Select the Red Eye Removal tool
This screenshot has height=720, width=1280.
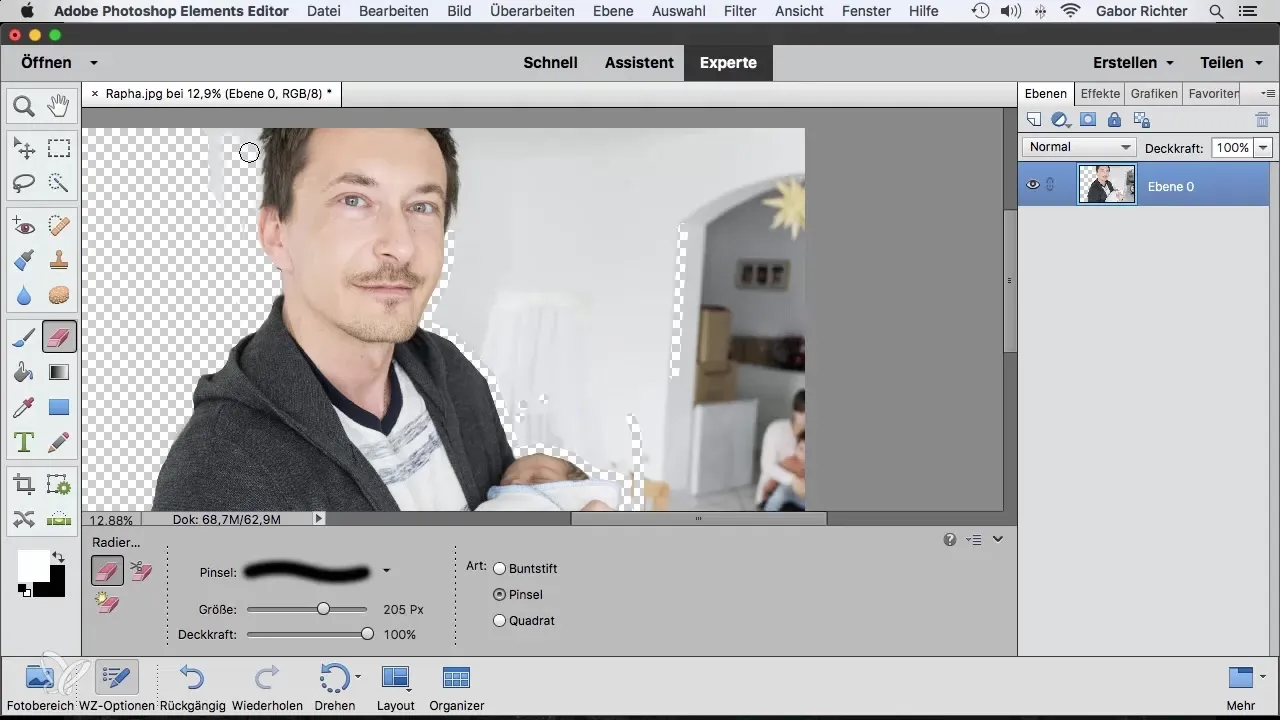(24, 227)
